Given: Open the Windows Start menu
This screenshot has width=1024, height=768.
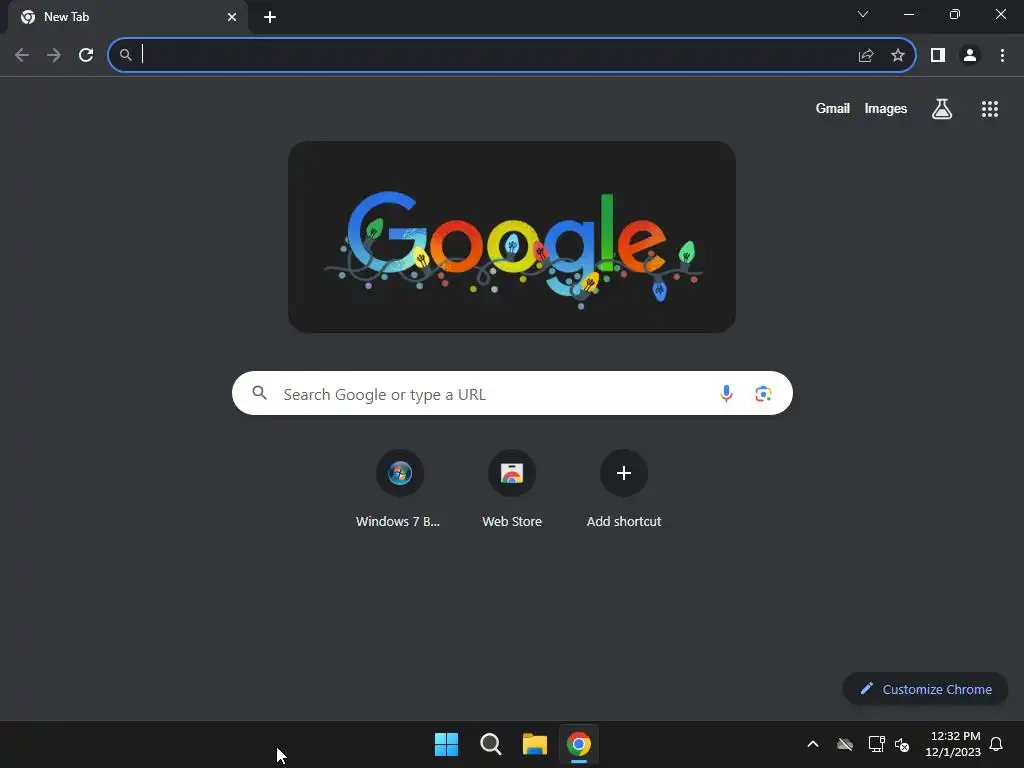Looking at the screenshot, I should (447, 744).
